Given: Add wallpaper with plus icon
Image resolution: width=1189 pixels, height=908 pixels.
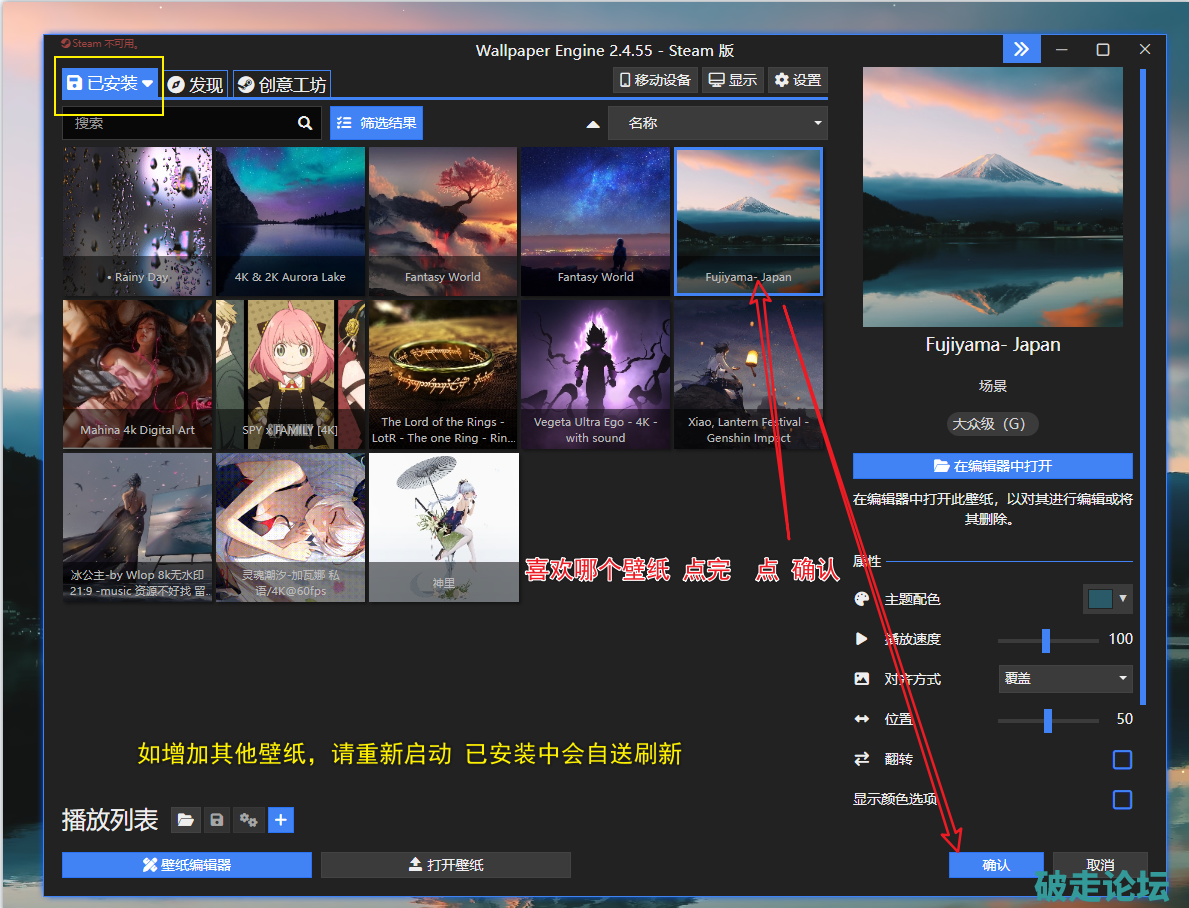Looking at the screenshot, I should coord(281,820).
